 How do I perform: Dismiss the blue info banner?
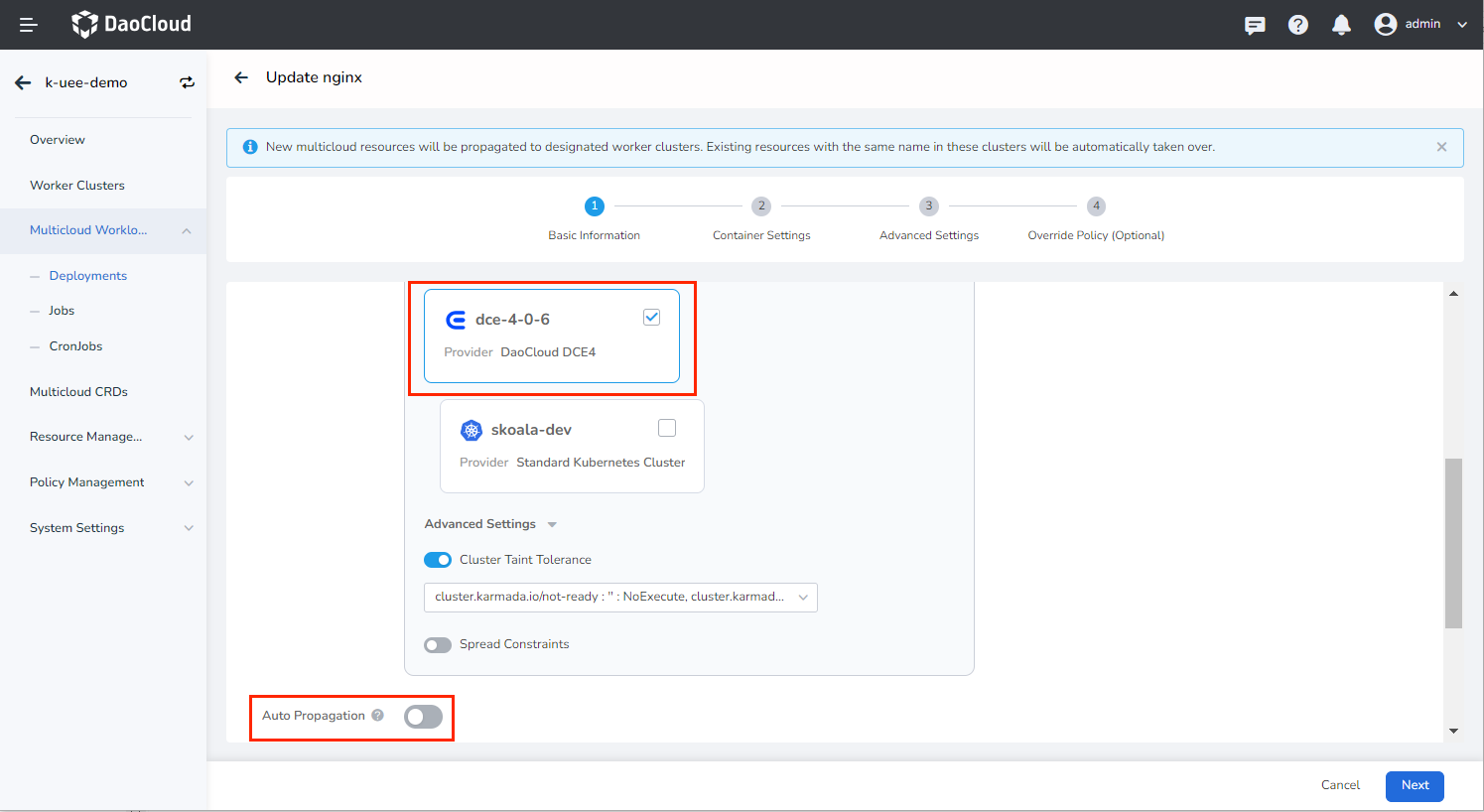point(1441,147)
